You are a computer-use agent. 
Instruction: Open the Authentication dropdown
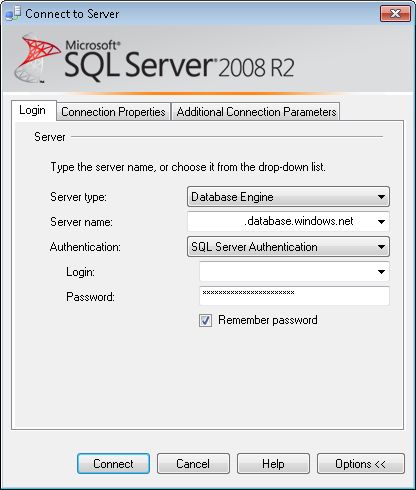pos(288,247)
